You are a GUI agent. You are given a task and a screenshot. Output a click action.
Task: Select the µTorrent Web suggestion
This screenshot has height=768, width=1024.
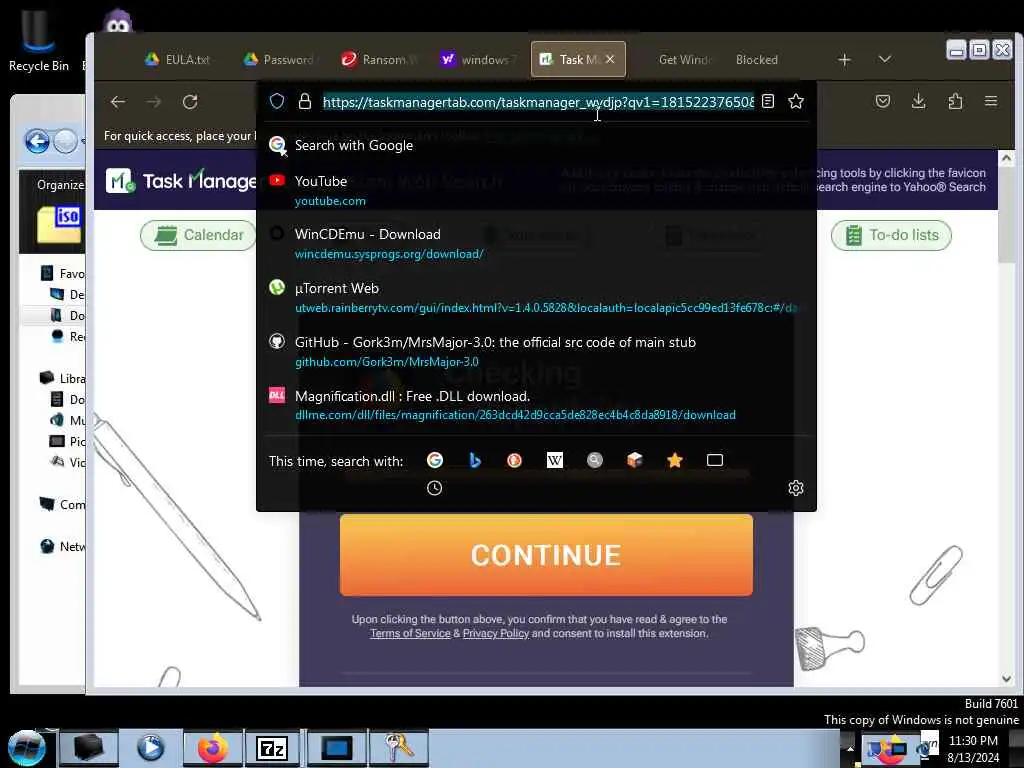(537, 297)
